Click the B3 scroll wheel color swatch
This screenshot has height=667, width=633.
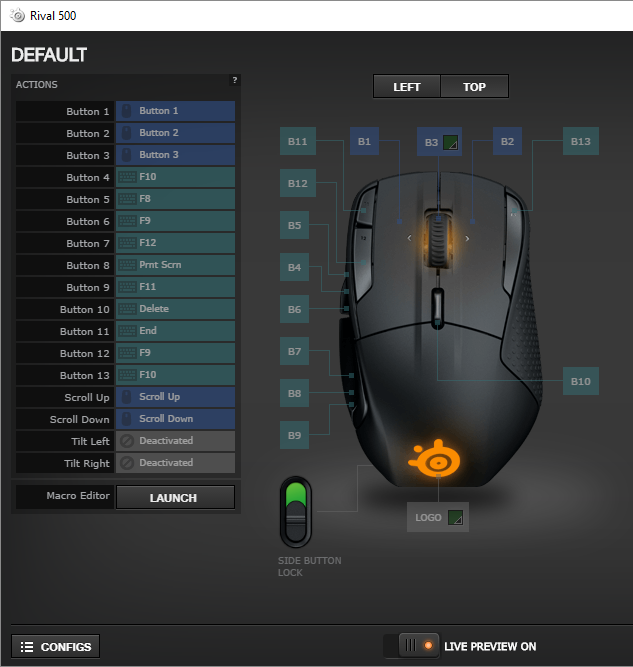point(451,142)
